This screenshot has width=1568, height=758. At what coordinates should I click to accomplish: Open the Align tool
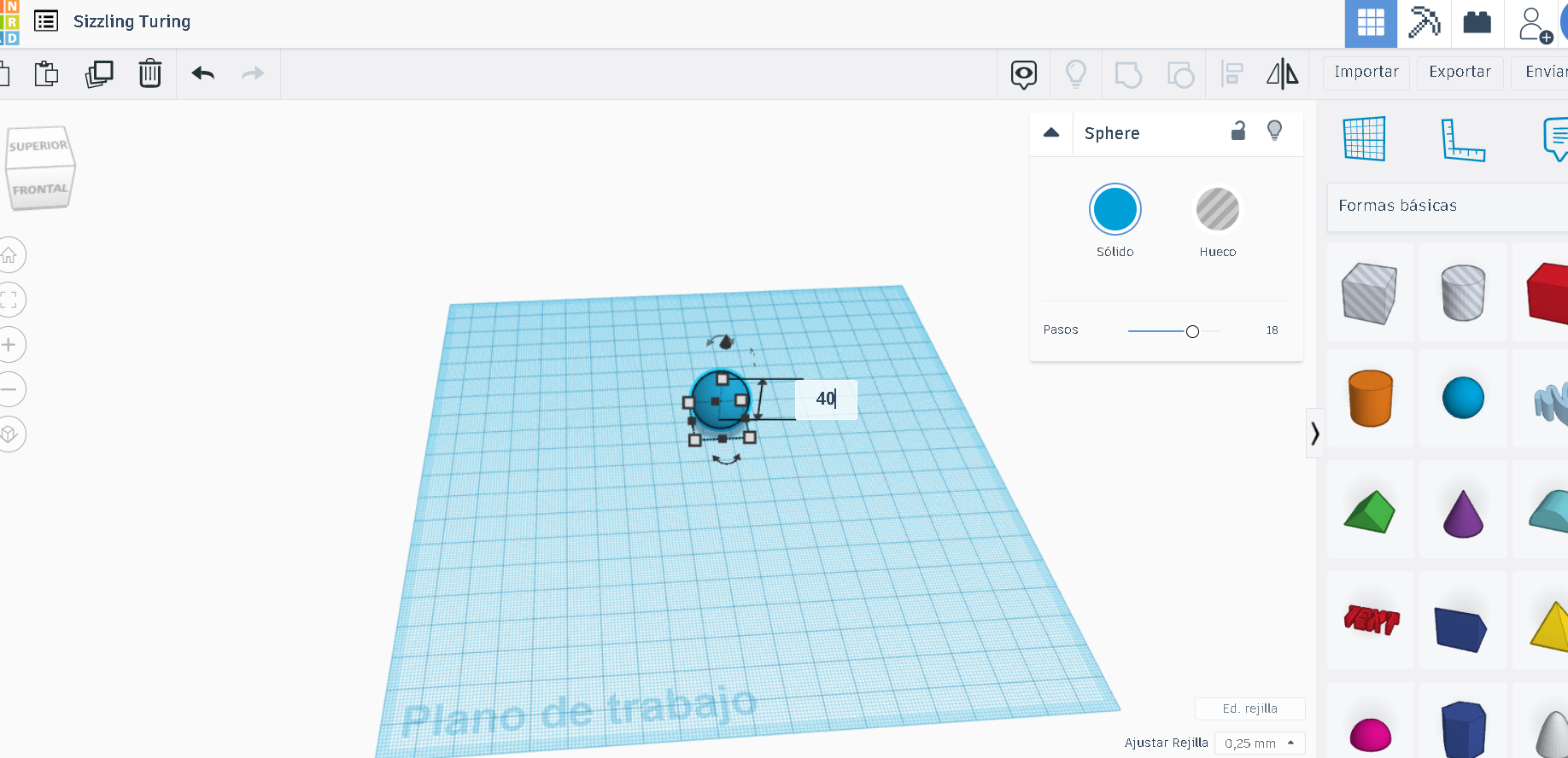[x=1232, y=74]
